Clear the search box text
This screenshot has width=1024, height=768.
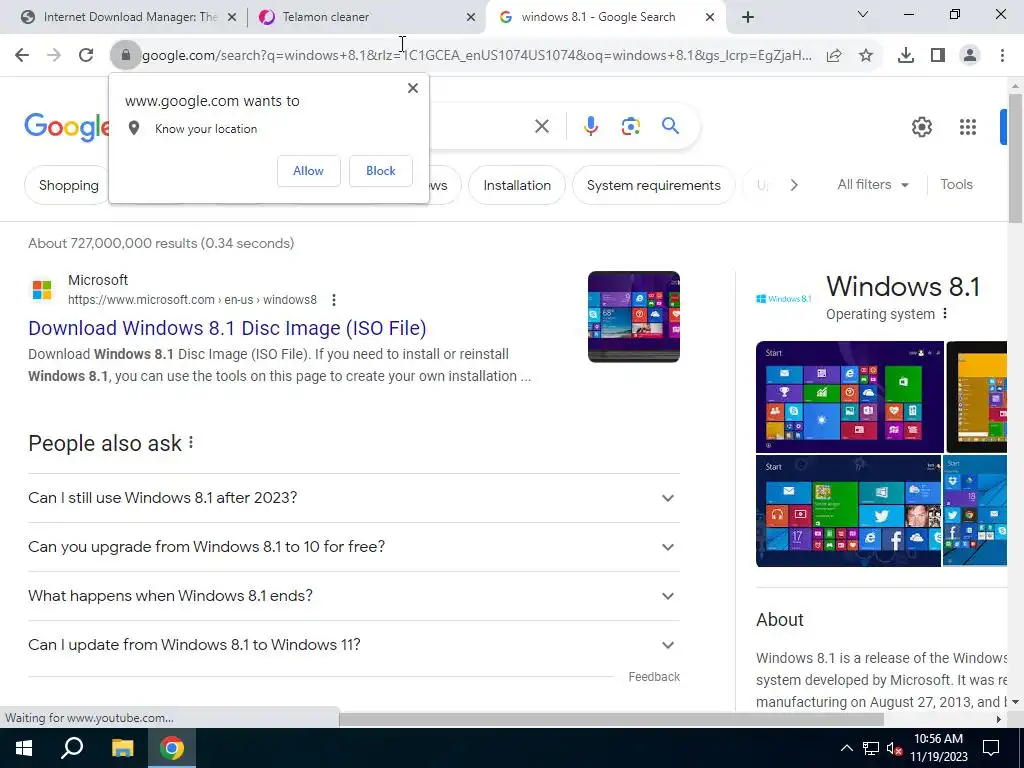point(541,126)
